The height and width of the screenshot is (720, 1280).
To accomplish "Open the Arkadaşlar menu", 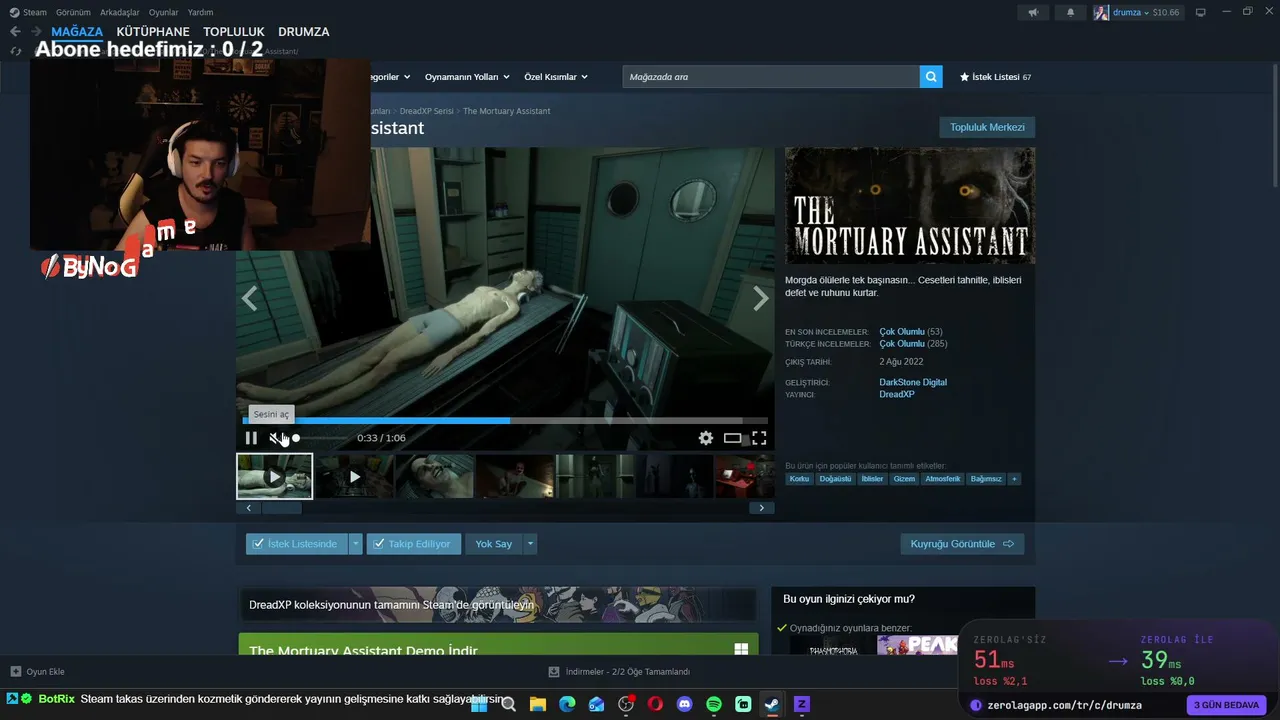I will pyautogui.click(x=120, y=12).
